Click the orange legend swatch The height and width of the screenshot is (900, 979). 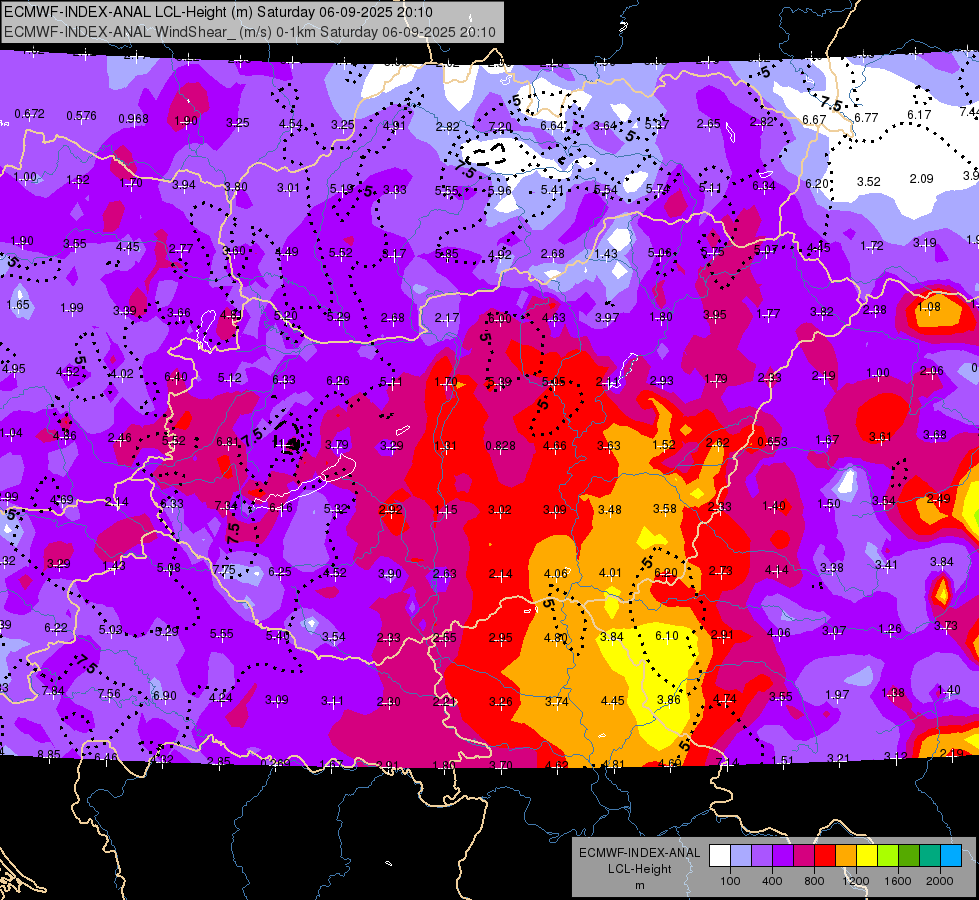pyautogui.click(x=846, y=856)
